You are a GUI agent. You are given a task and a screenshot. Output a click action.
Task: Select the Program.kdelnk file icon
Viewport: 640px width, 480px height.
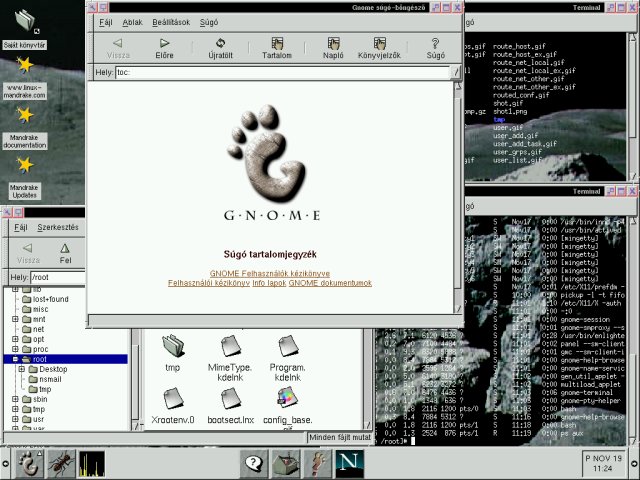288,346
